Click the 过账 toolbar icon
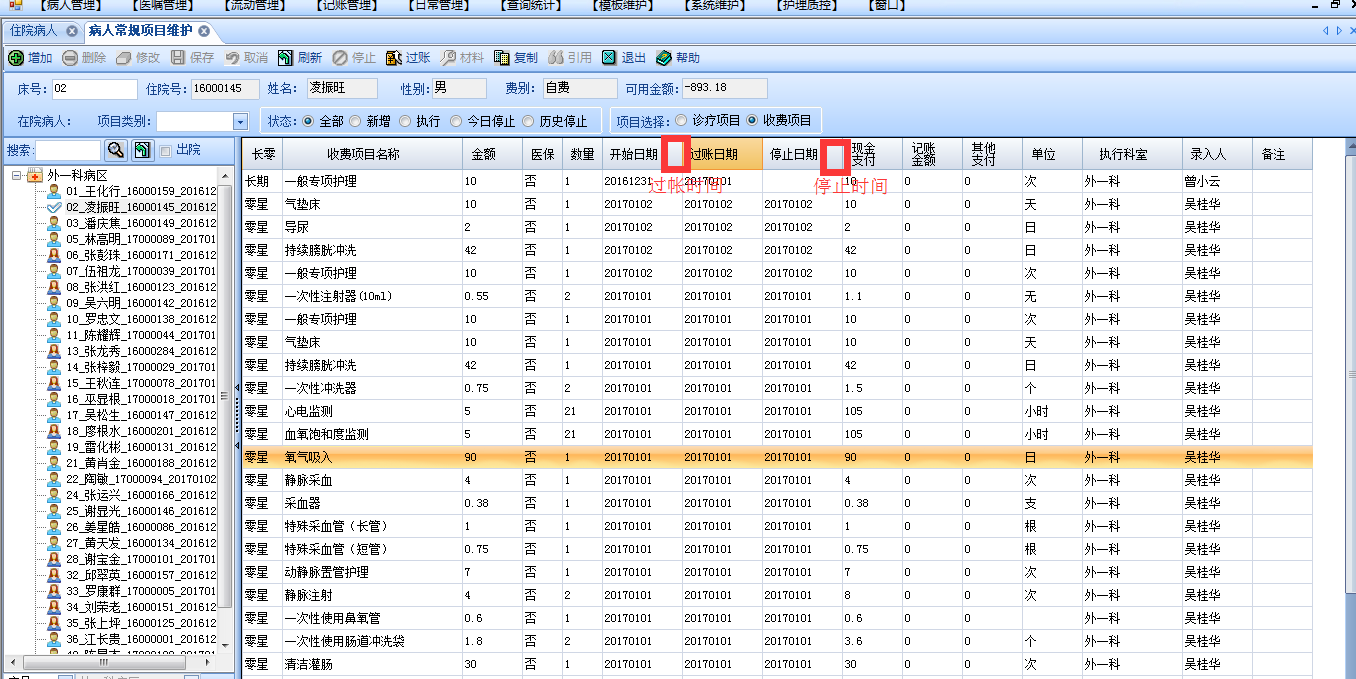 [x=394, y=58]
